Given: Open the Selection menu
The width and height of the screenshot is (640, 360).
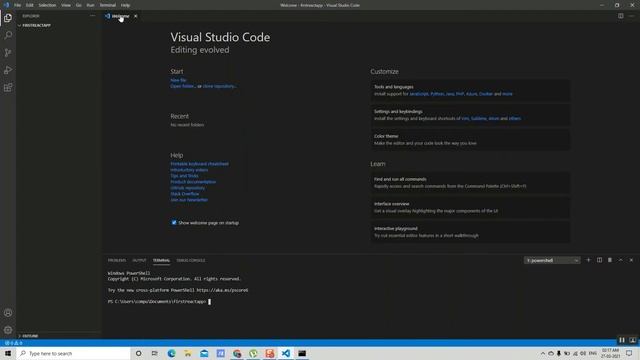Looking at the screenshot, I should click(47, 5).
